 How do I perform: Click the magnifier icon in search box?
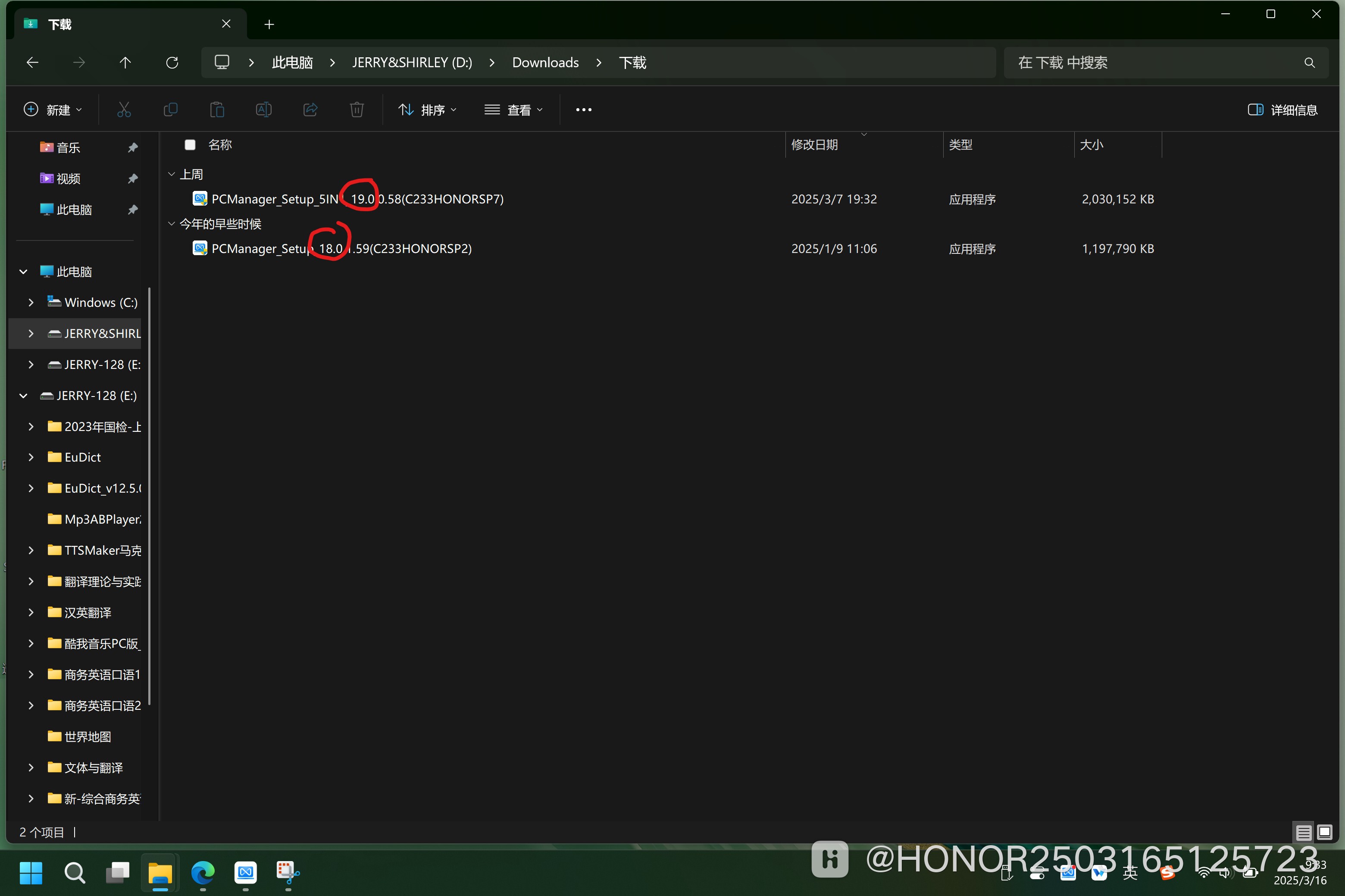click(1310, 62)
